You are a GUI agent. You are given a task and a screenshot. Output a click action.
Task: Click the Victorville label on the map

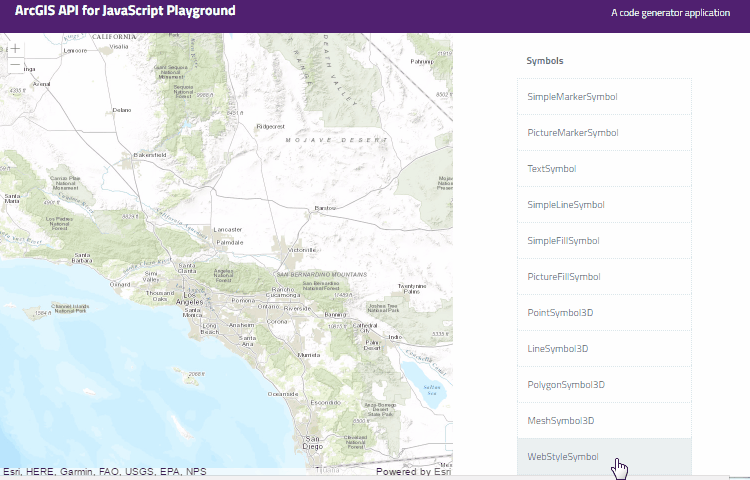click(302, 250)
